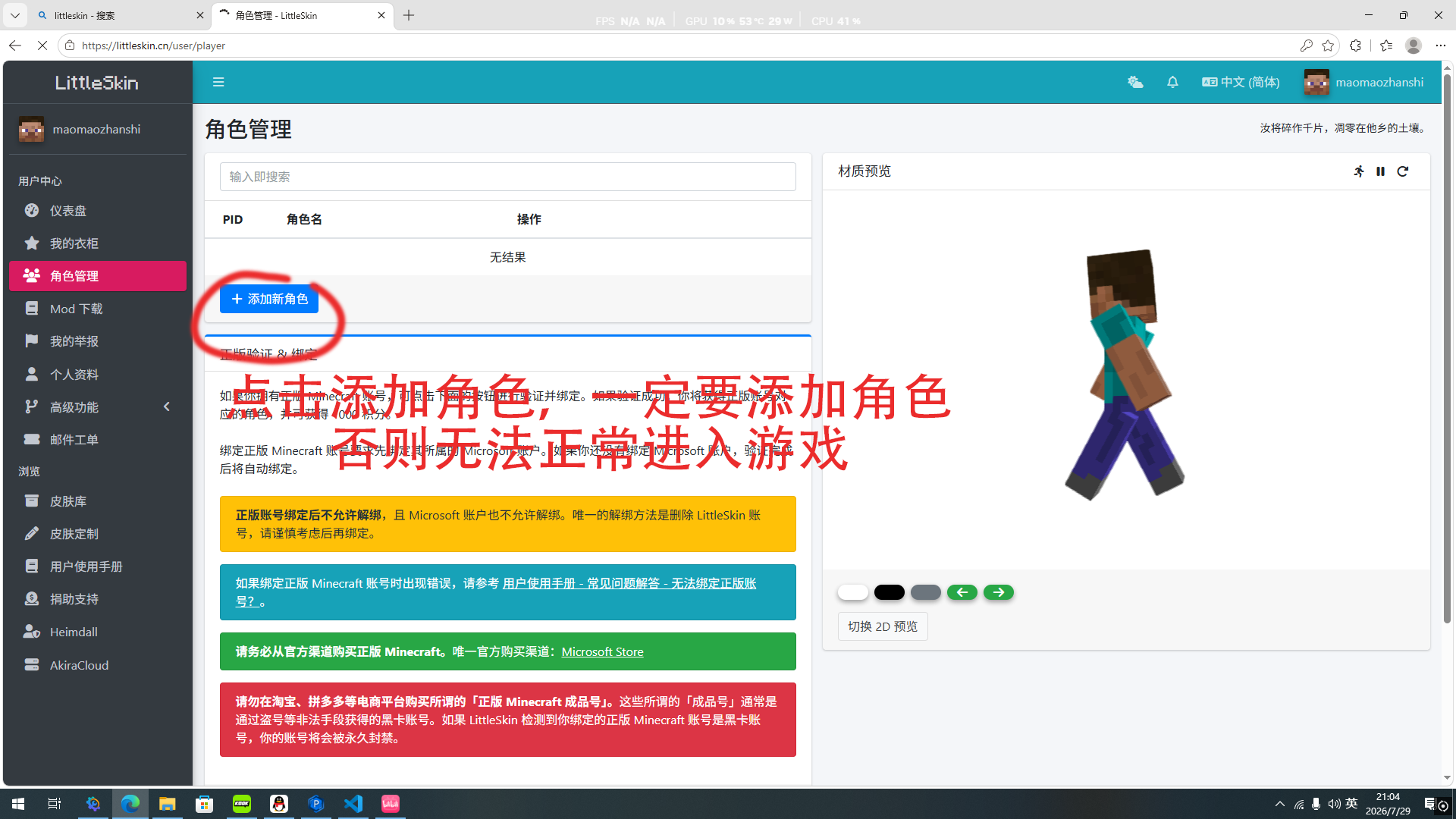Image resolution: width=1456 pixels, height=819 pixels.
Task: Open 捐助支持 donation page
Action: [x=98, y=599]
